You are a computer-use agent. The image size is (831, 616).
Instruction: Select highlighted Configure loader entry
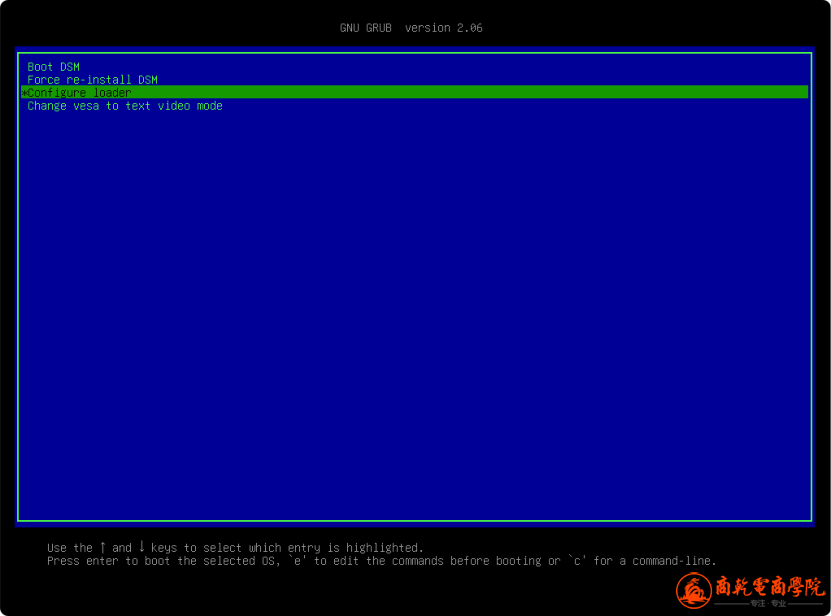(414, 92)
